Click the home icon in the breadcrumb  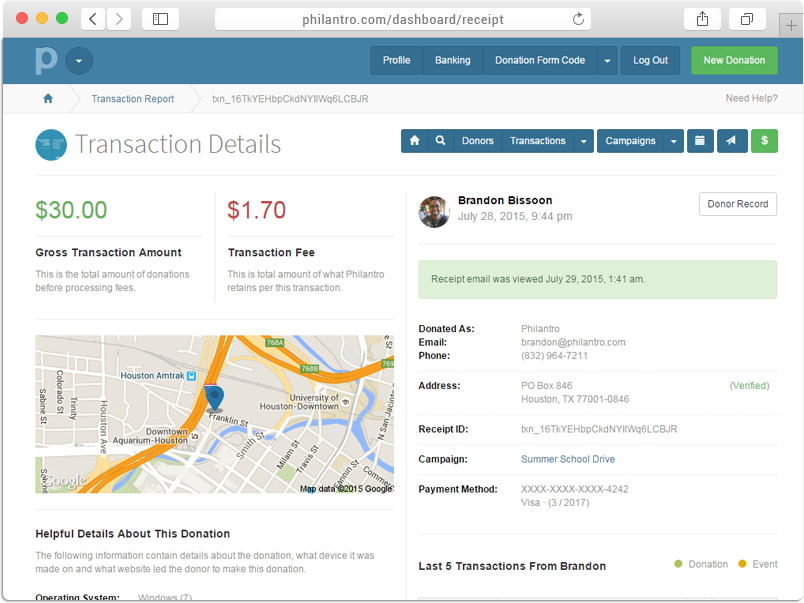pos(48,98)
